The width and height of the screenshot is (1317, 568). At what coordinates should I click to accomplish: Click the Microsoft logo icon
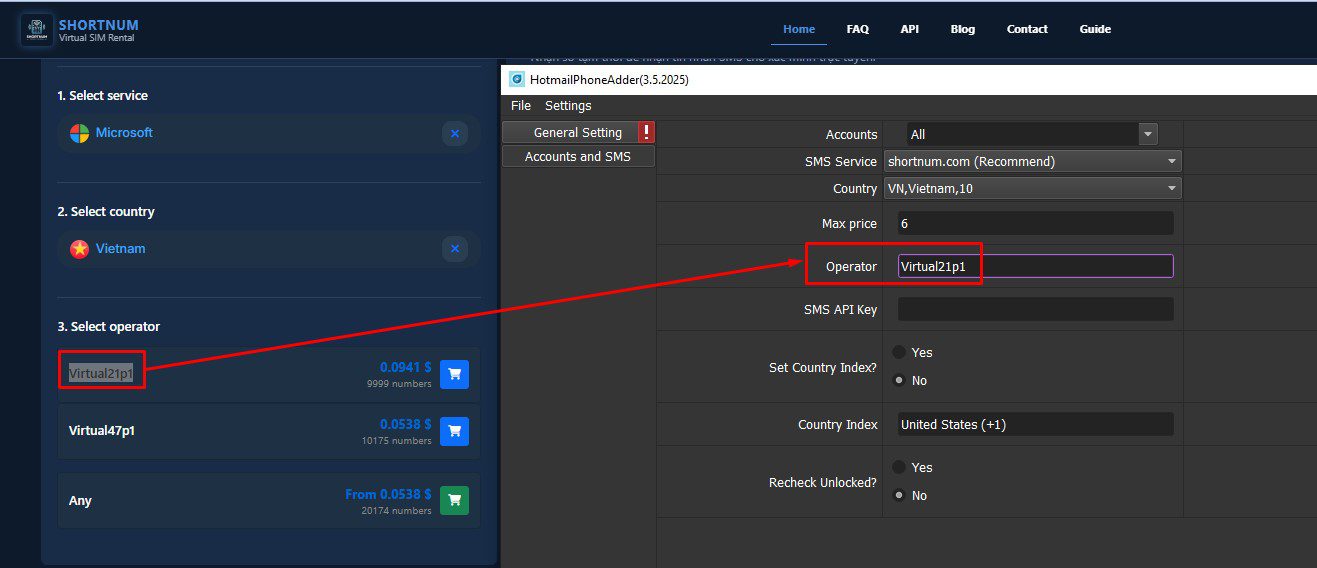[80, 133]
